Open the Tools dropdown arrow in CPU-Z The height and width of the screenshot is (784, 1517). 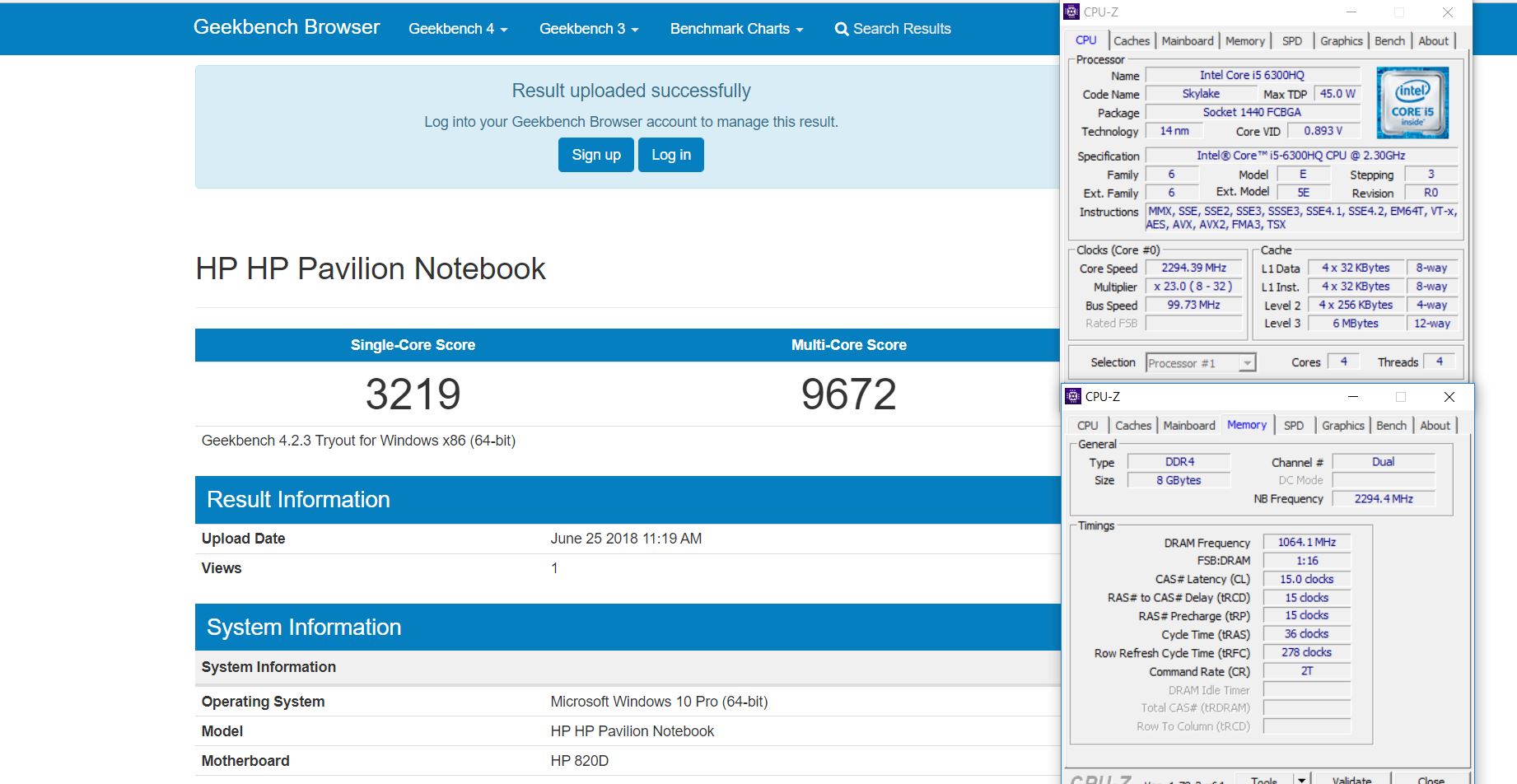(1302, 779)
